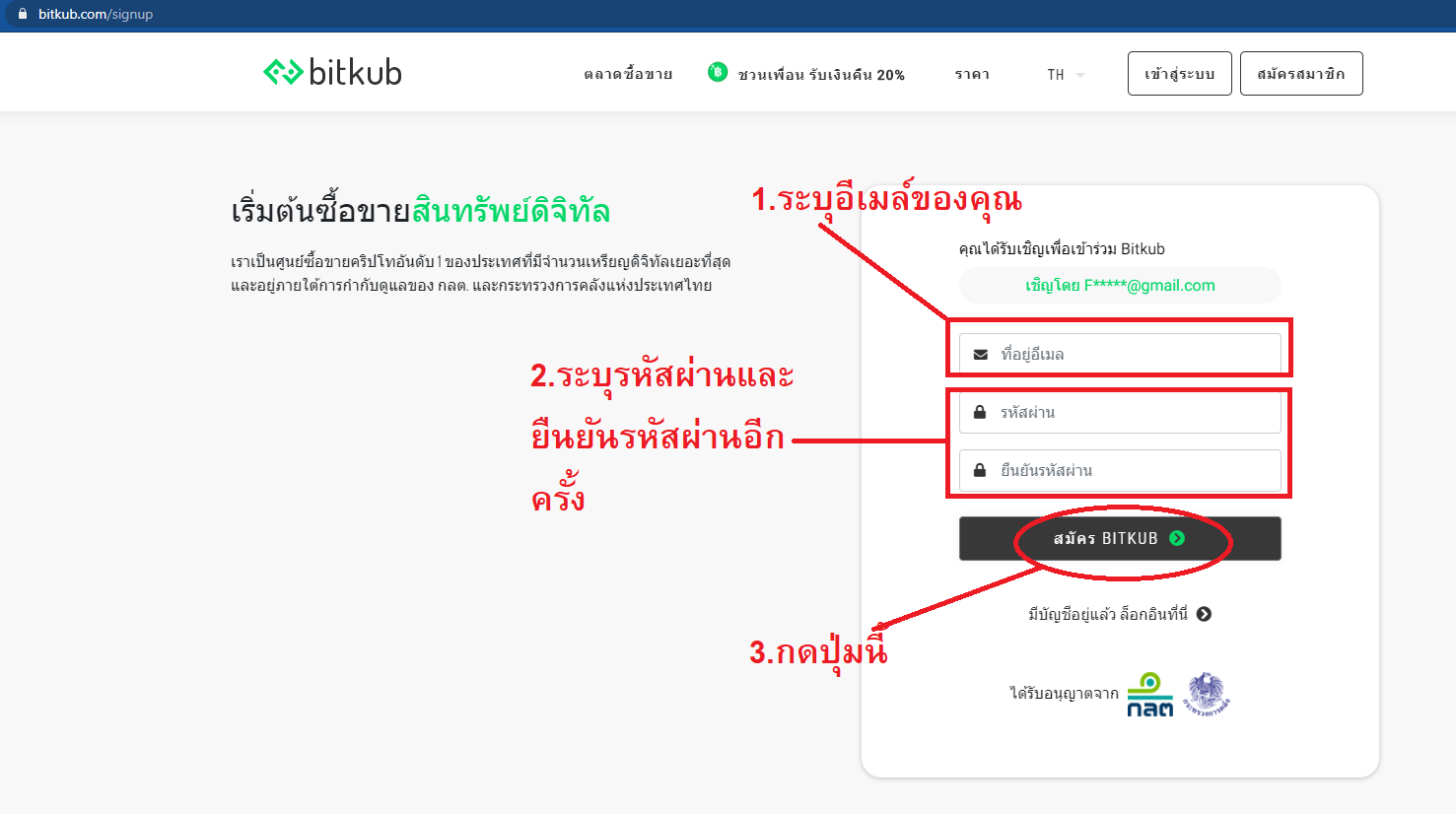The image size is (1456, 814).
Task: Click the bitkub logo in the header
Action: click(x=332, y=72)
